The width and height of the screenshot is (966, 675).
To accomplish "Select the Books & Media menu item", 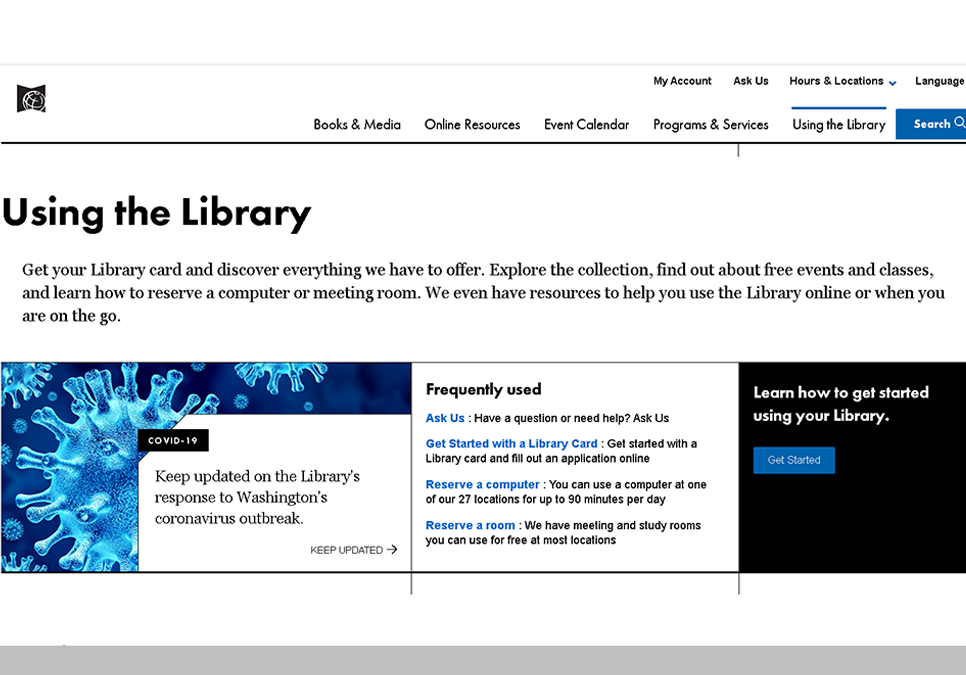I will tap(357, 124).
